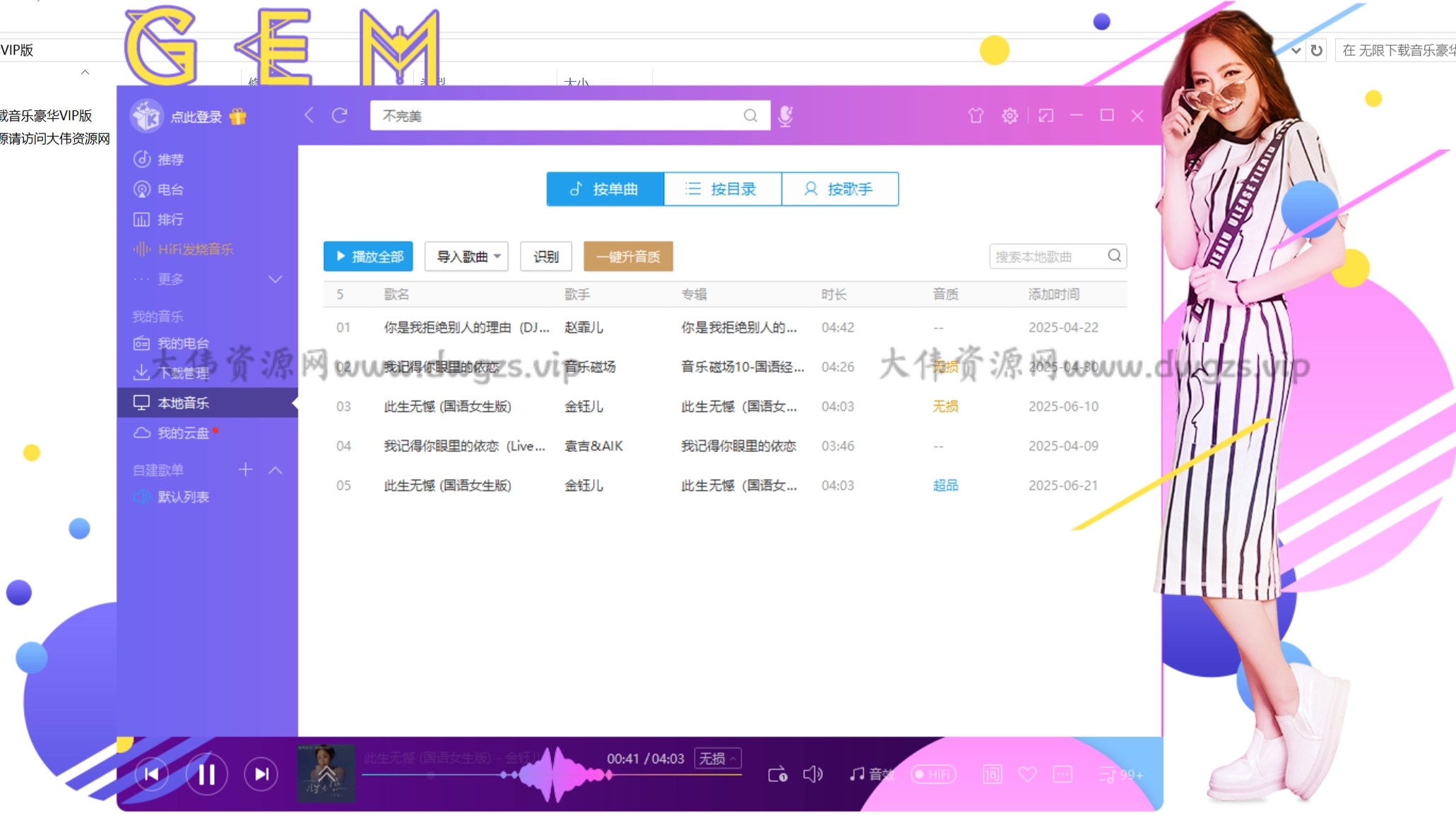Click the volume speaker icon

[x=813, y=774]
